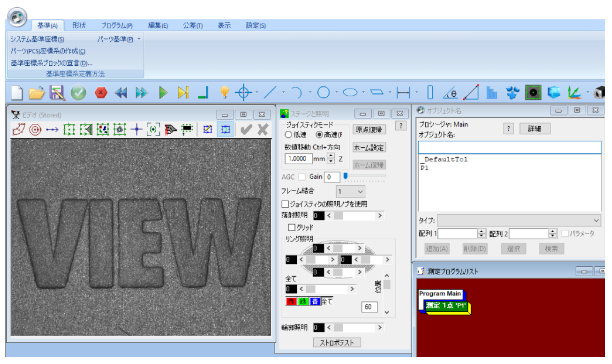Open the 表示 ribbon tab

[224, 25]
